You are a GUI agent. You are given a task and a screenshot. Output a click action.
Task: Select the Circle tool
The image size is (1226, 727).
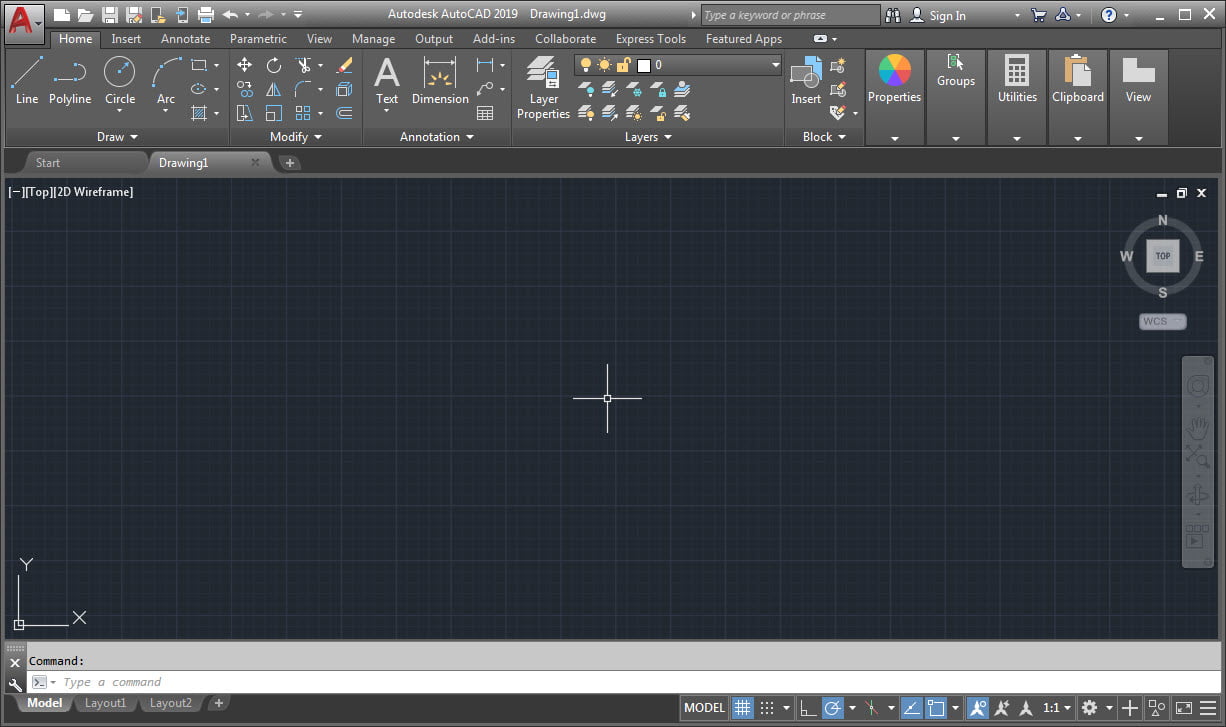click(x=120, y=80)
